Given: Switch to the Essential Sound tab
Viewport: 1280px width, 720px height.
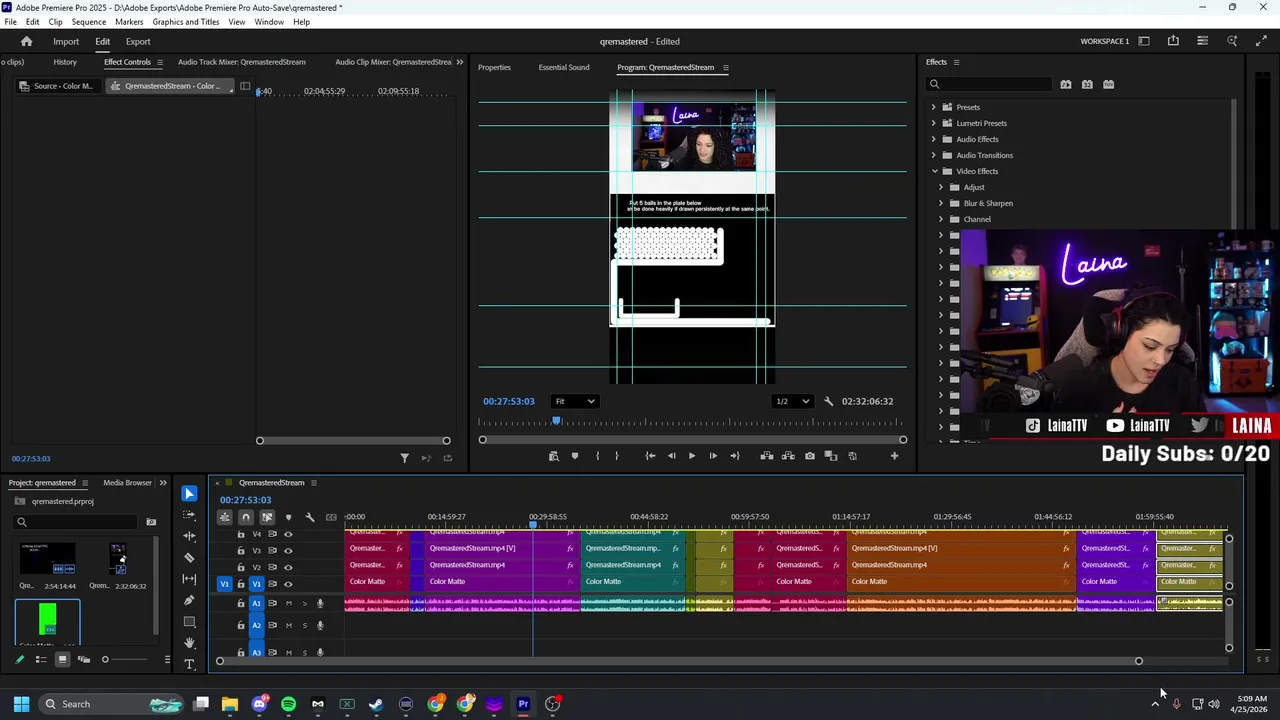Looking at the screenshot, I should click(x=564, y=67).
